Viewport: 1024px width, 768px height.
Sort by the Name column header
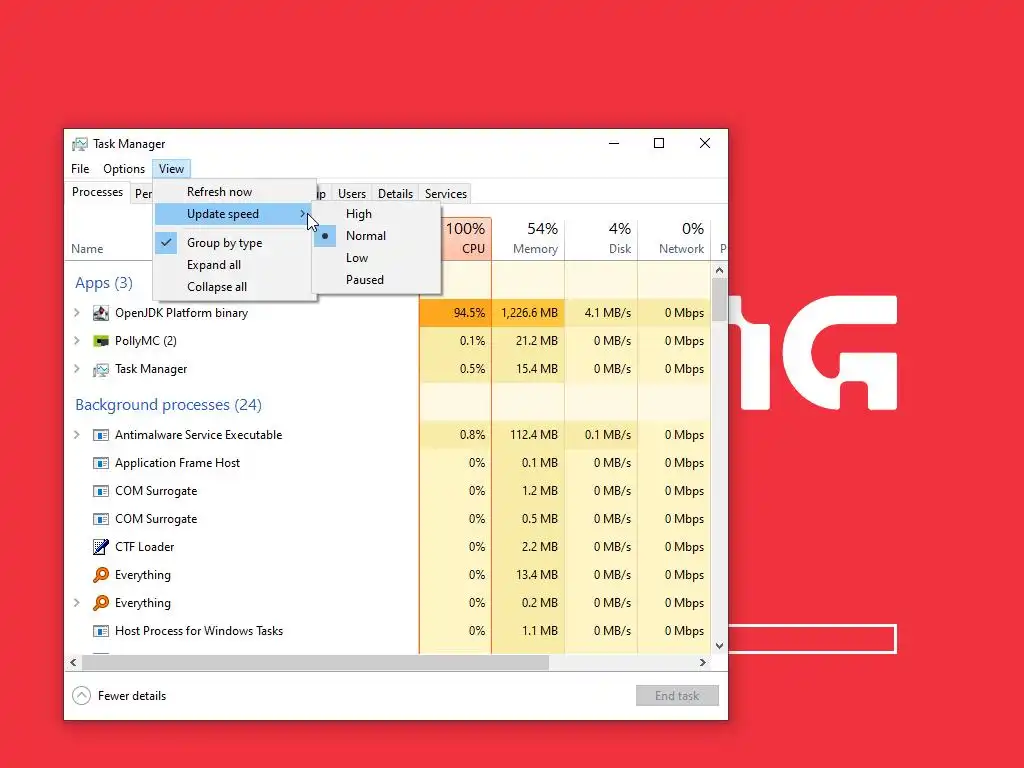pos(88,249)
